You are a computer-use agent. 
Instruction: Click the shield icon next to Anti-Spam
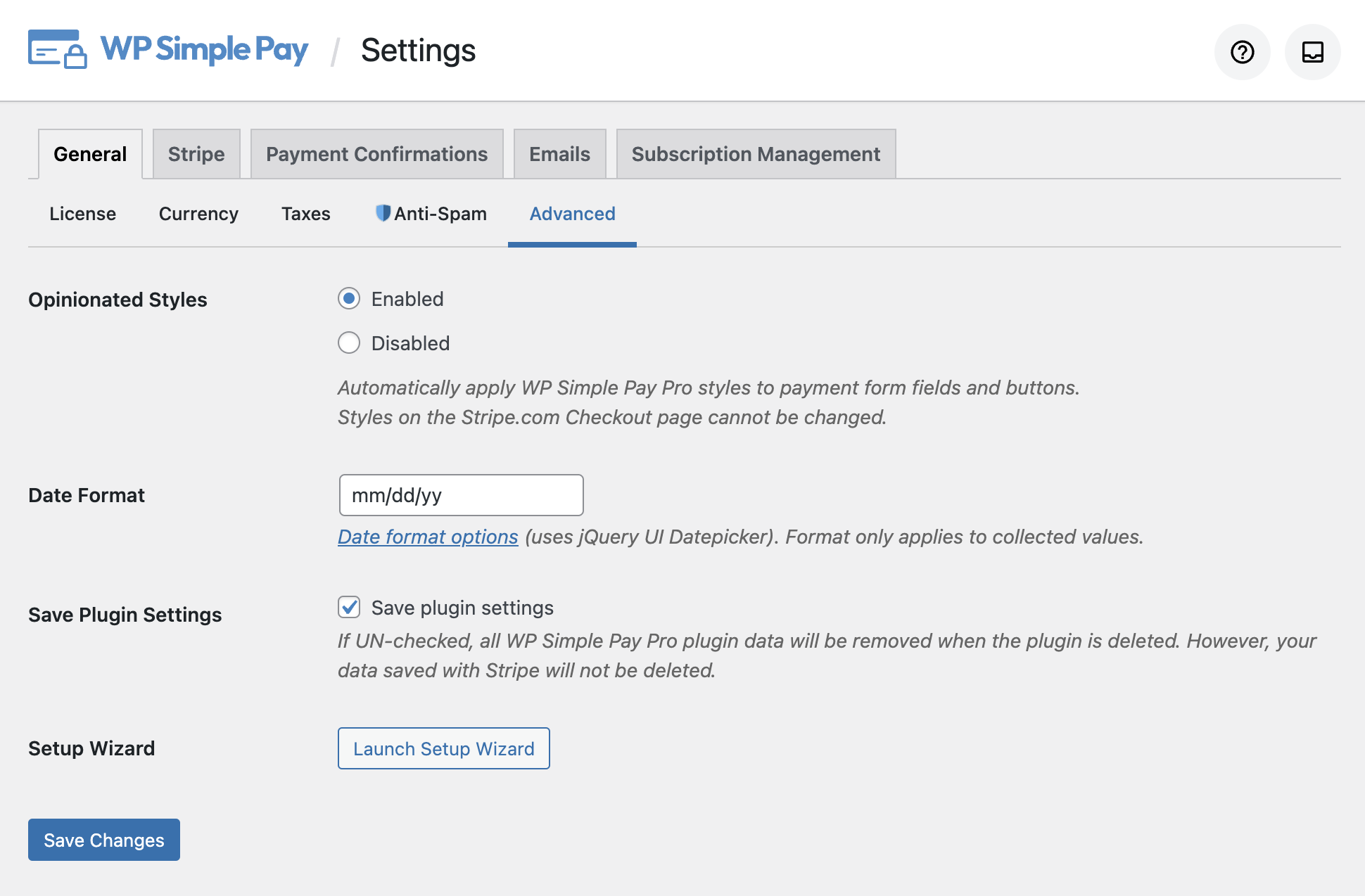tap(382, 213)
